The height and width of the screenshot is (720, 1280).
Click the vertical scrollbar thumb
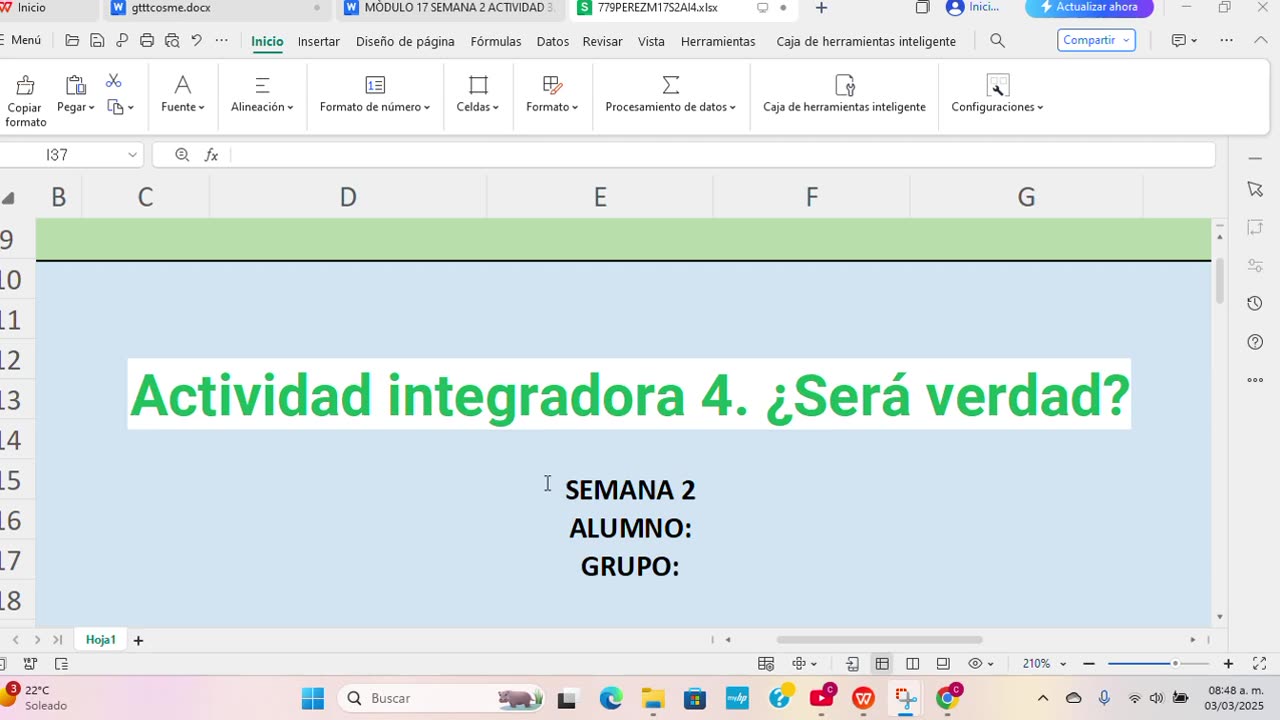pos(1219,281)
